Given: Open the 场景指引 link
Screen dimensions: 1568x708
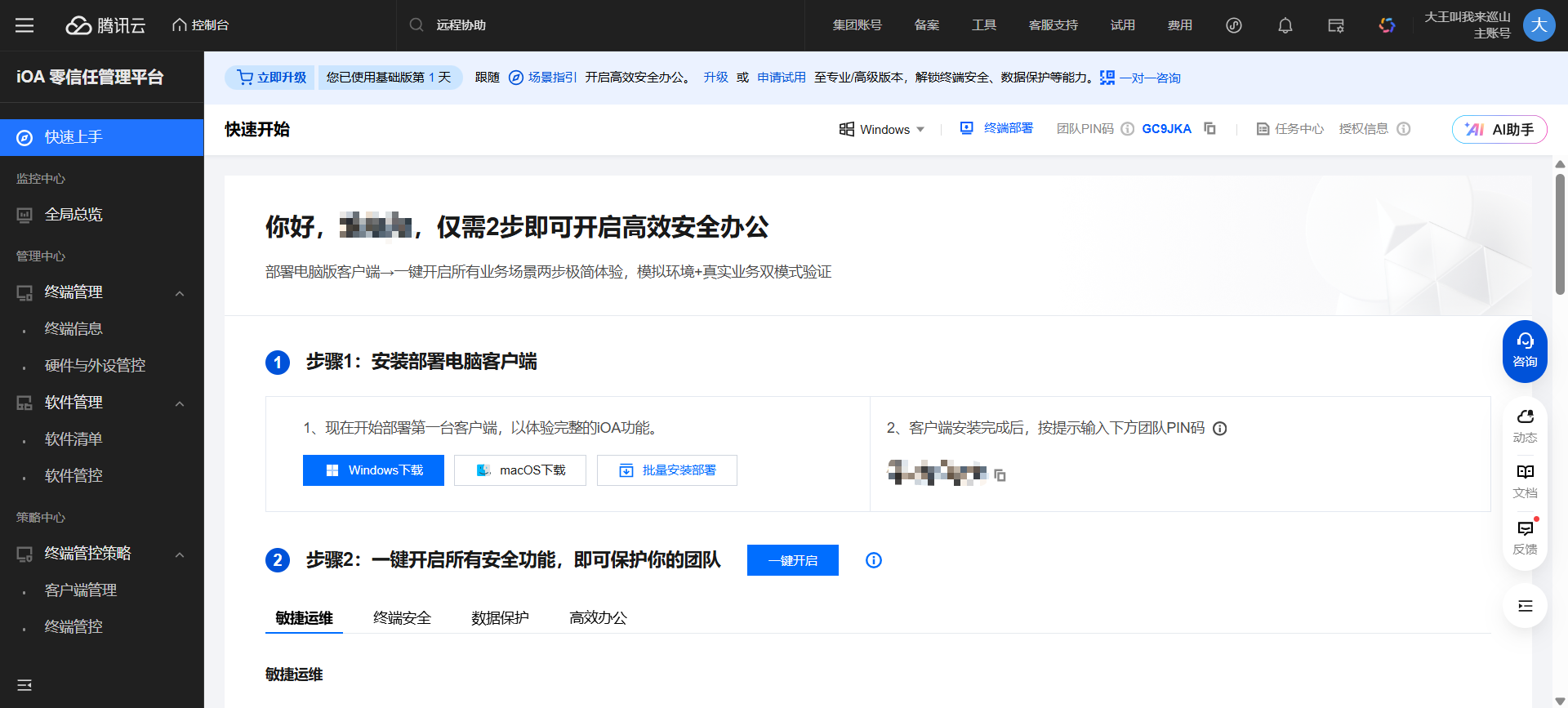Looking at the screenshot, I should tap(543, 78).
